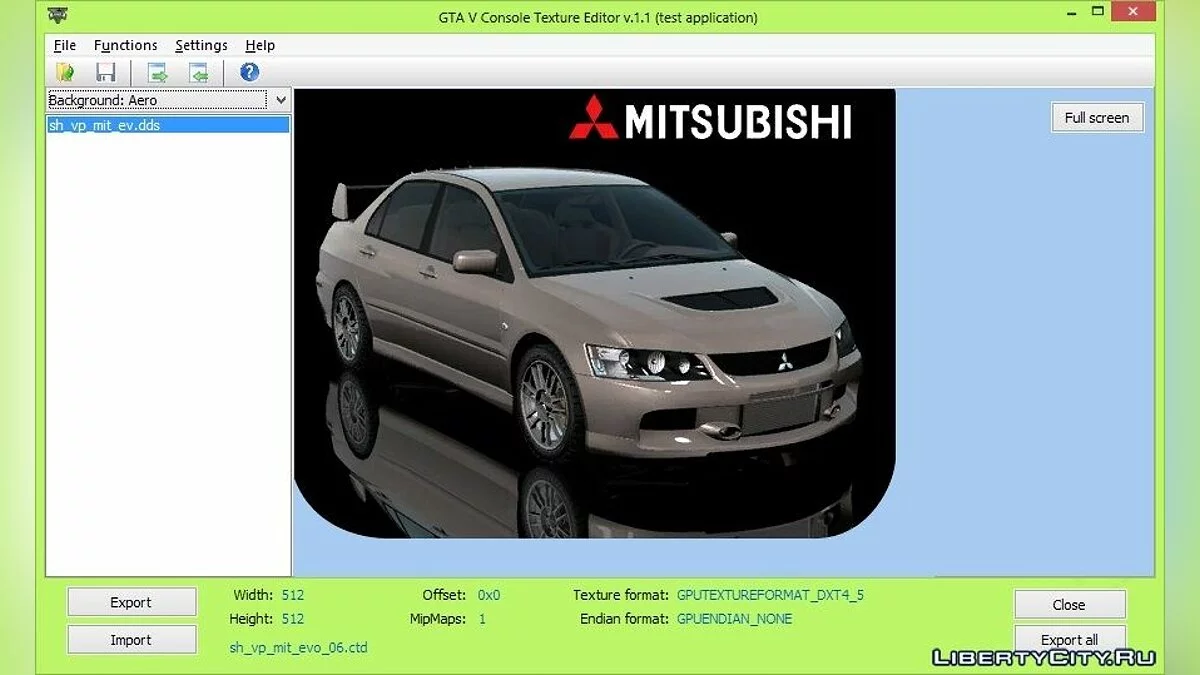The width and height of the screenshot is (1200, 675).
Task: Expand the Background: Aero dropdown arrow
Action: pyautogui.click(x=281, y=100)
